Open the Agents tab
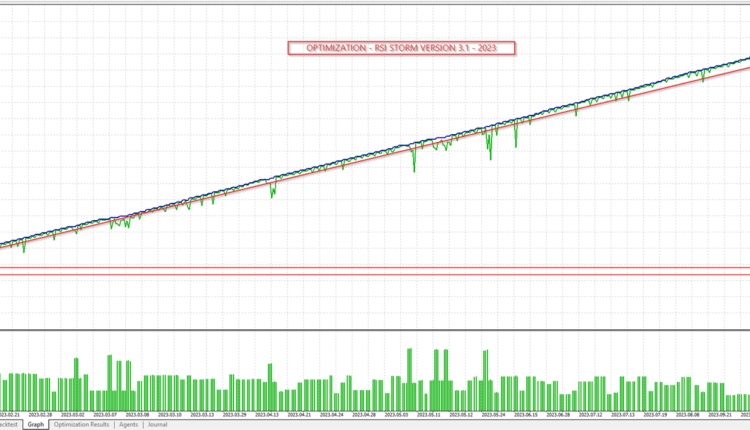Viewport: 750px width, 430px height. (129, 425)
